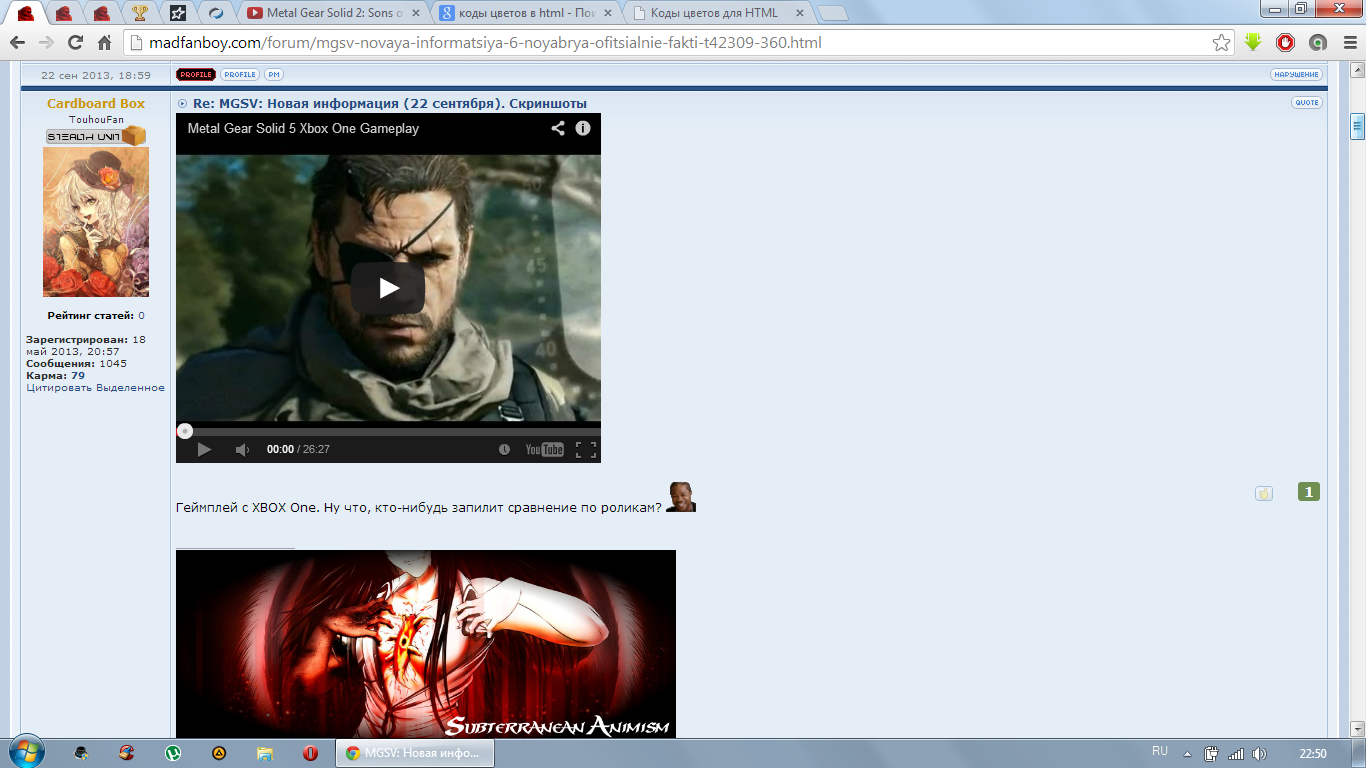
Task: Click the Watch Later clock icon
Action: [504, 450]
